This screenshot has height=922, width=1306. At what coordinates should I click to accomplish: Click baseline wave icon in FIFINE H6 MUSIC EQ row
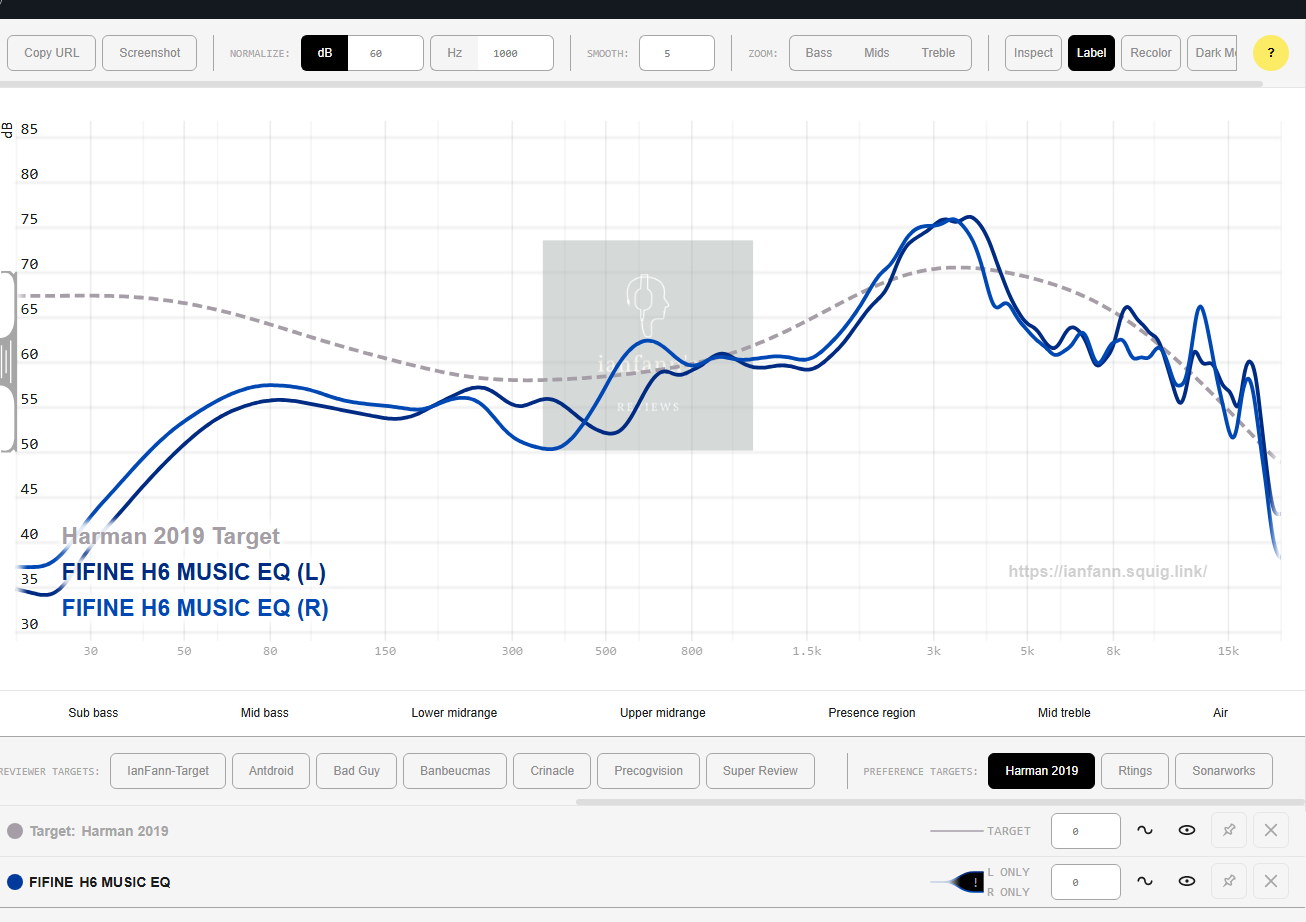(x=1145, y=882)
